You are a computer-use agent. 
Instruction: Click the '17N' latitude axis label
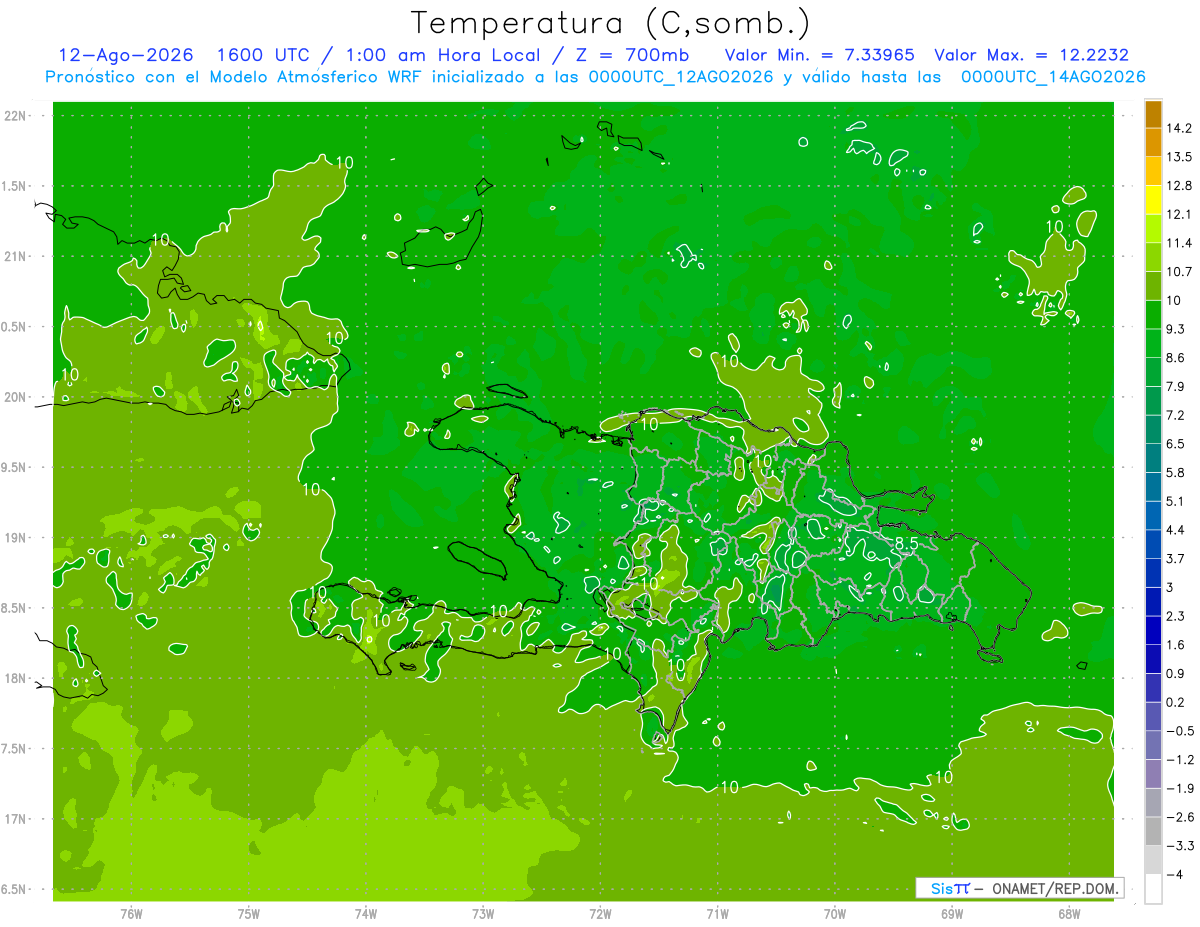click(13, 819)
